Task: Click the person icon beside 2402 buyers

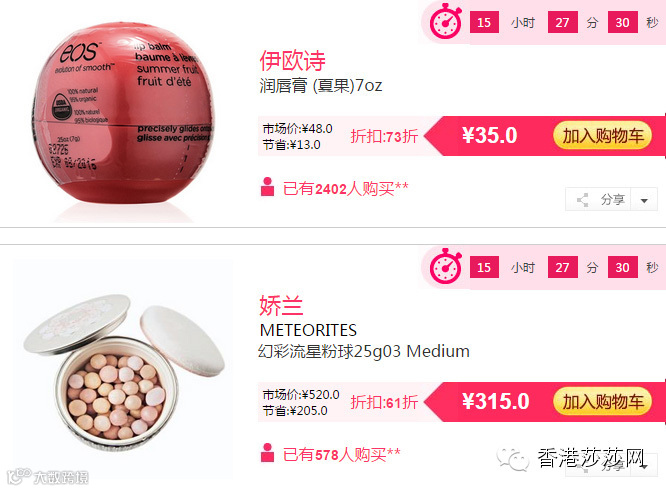Action: 267,187
